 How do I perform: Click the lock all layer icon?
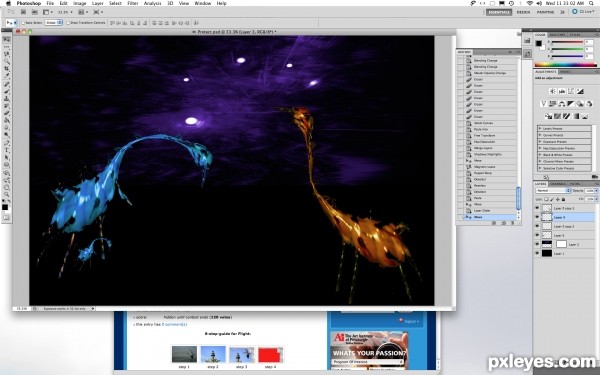click(x=563, y=199)
